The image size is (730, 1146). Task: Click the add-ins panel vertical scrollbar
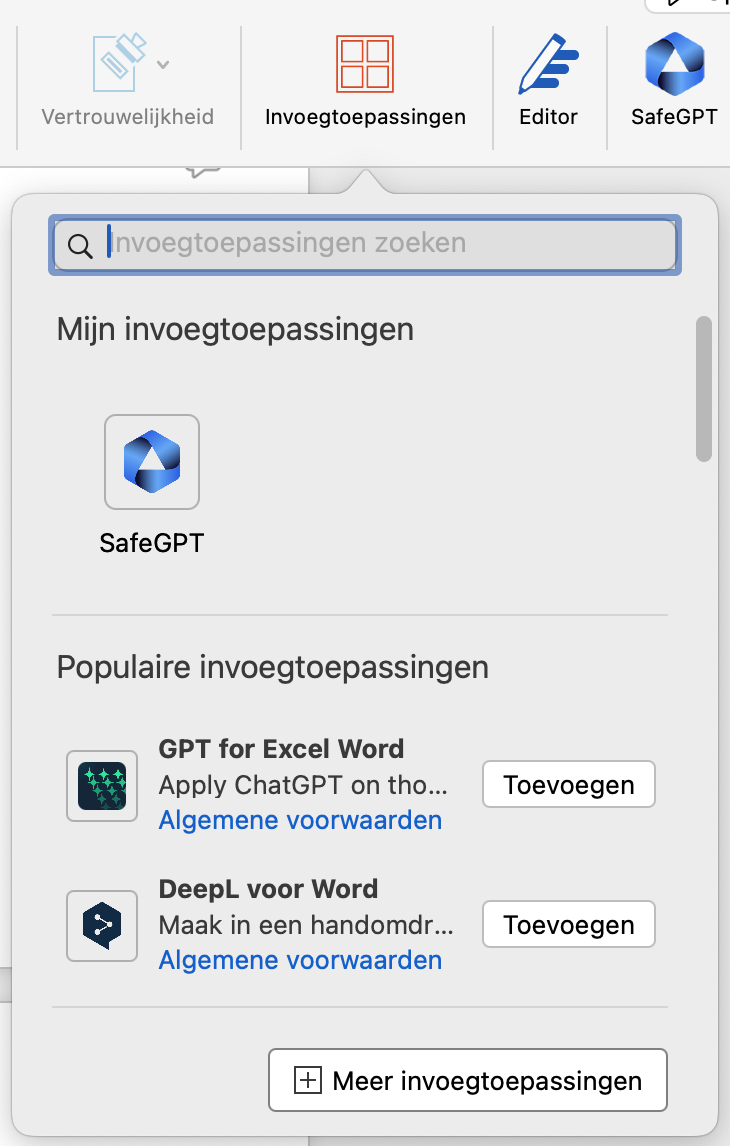coord(704,389)
